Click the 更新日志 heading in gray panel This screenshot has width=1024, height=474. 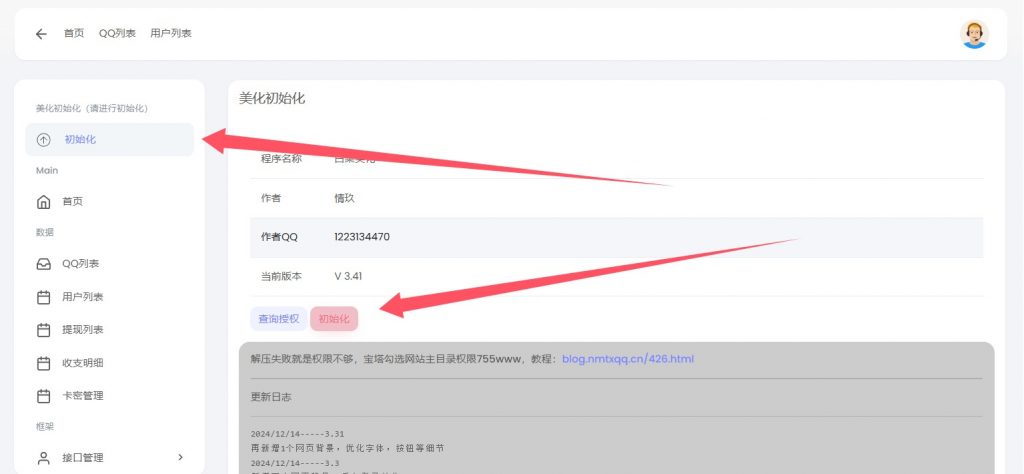click(269, 397)
